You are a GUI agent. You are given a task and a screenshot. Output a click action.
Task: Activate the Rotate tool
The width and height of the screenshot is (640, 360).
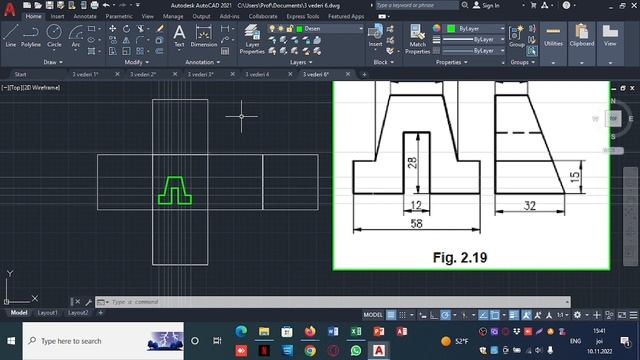click(127, 29)
